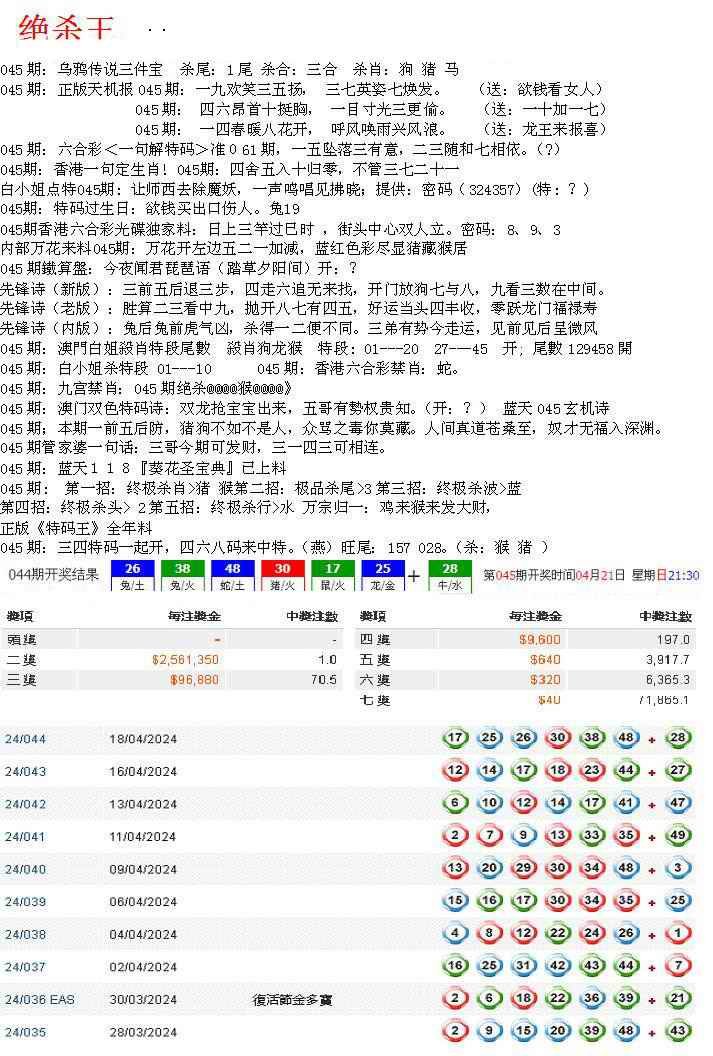Open the 24/036 EAS draw link
Image resolution: width=713 pixels, height=1056 pixels.
click(x=38, y=999)
